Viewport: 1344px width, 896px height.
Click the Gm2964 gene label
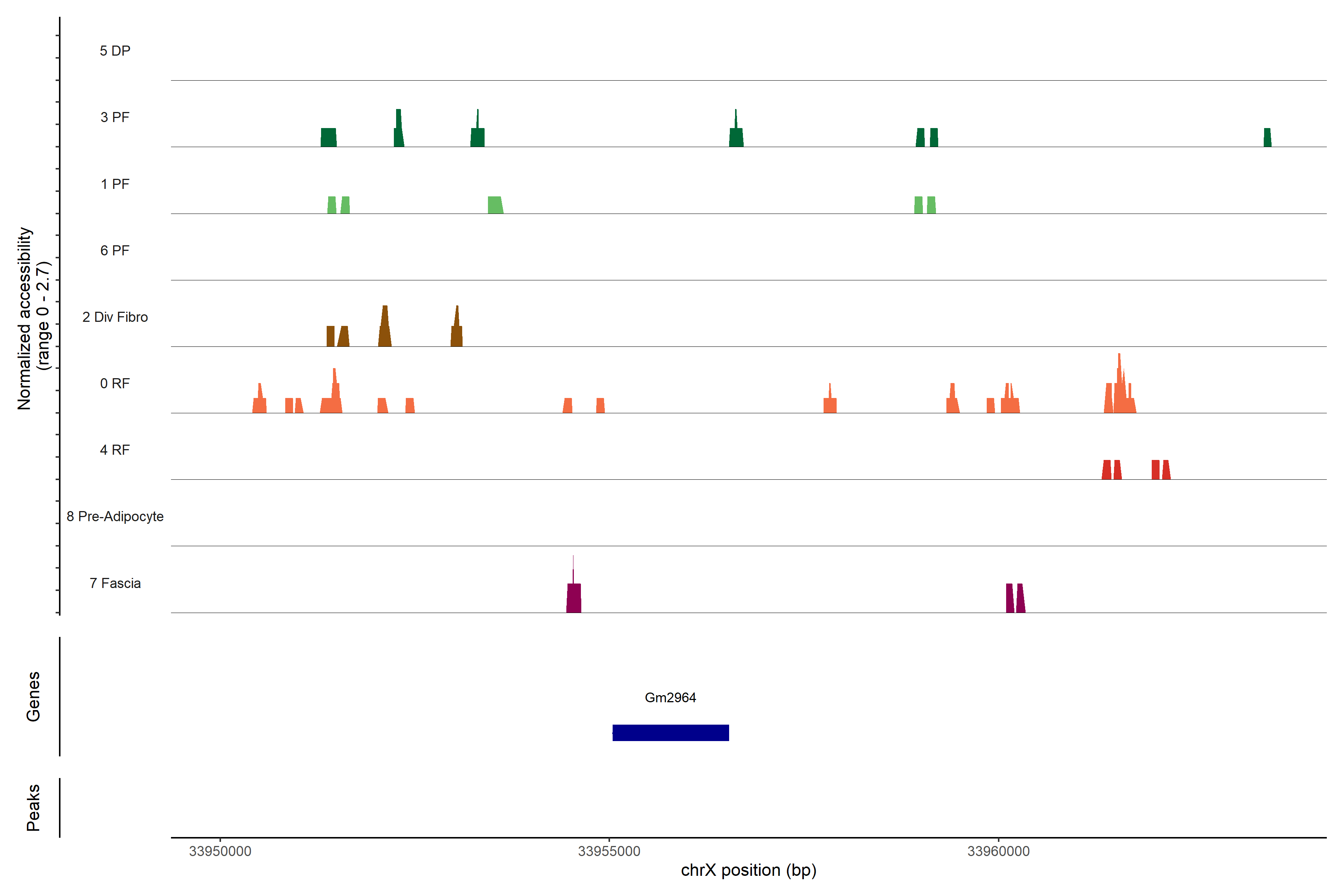tap(670, 697)
